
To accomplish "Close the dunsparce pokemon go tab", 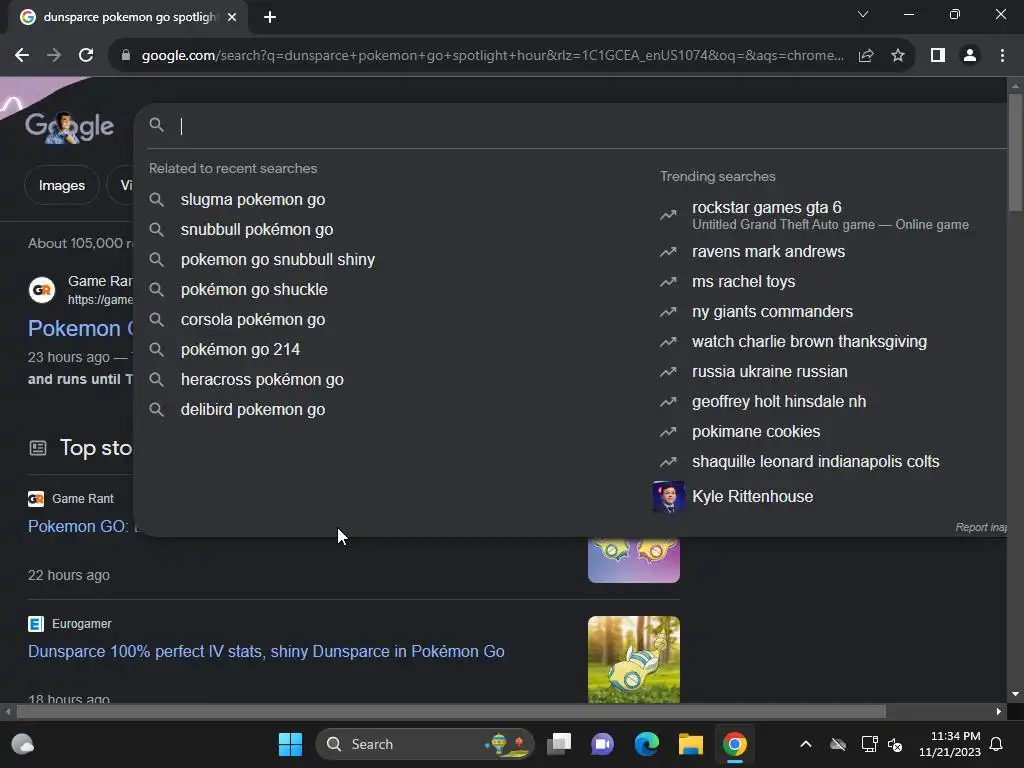I will coord(232,17).
